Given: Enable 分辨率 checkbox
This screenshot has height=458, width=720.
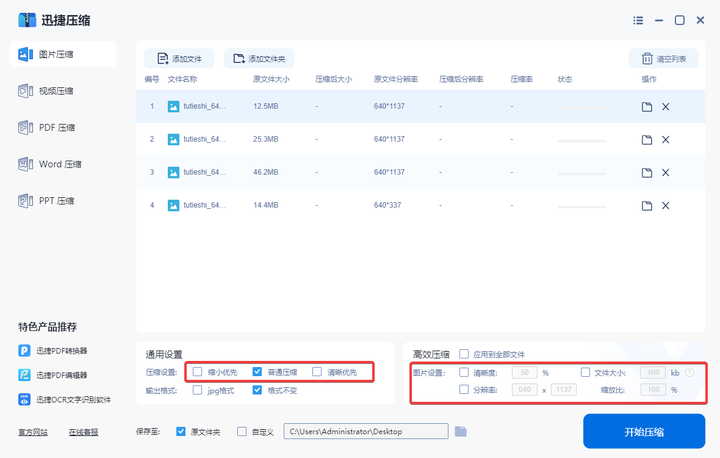Looking at the screenshot, I should click(464, 390).
